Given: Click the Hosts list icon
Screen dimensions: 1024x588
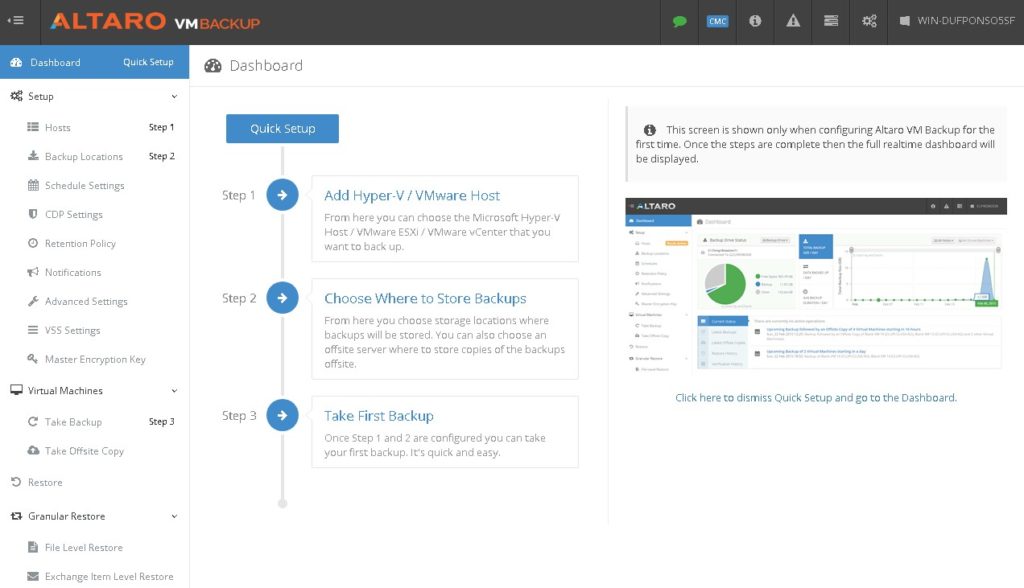Looking at the screenshot, I should tap(33, 127).
